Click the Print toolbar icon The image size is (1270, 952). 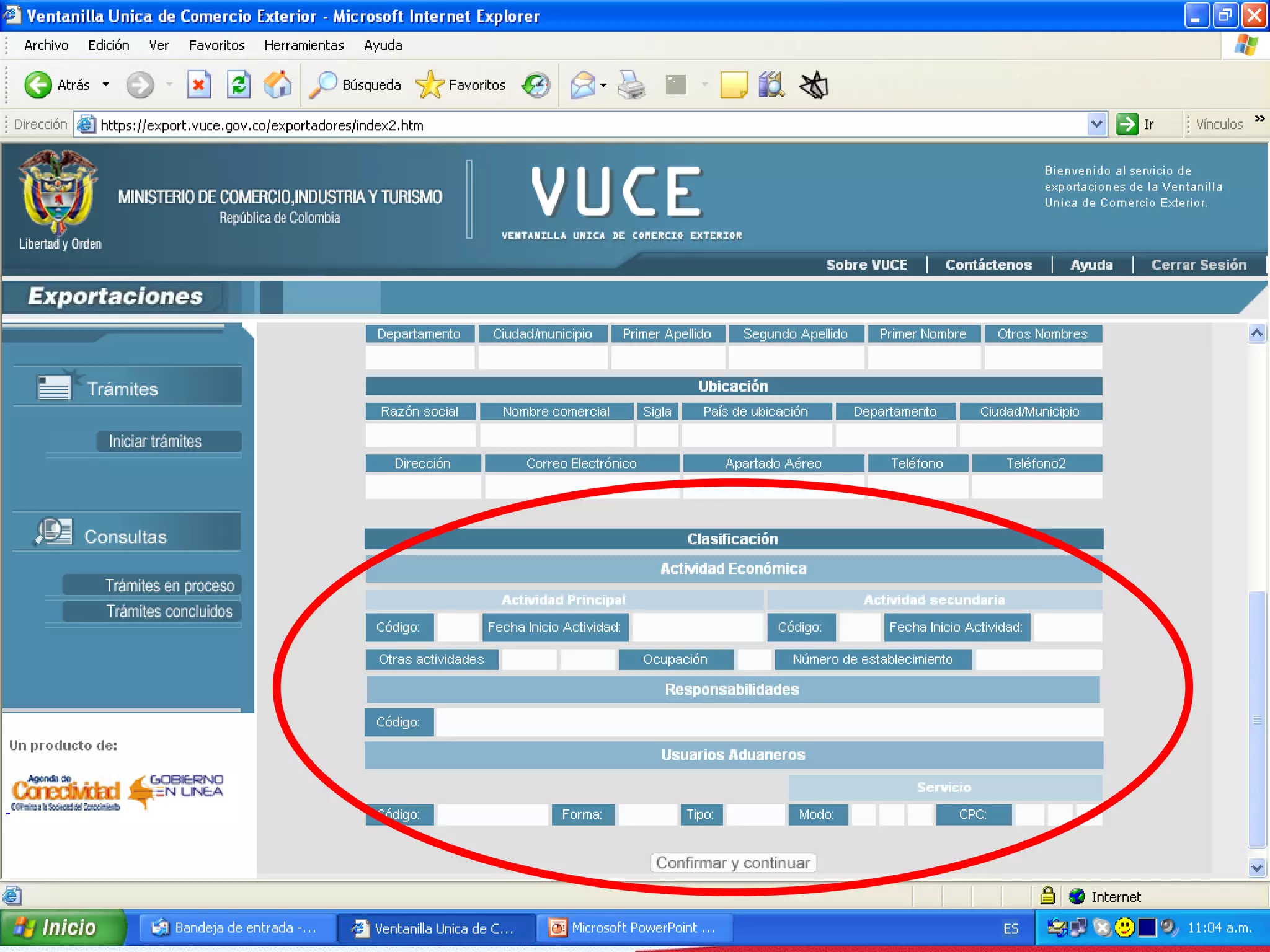point(632,85)
